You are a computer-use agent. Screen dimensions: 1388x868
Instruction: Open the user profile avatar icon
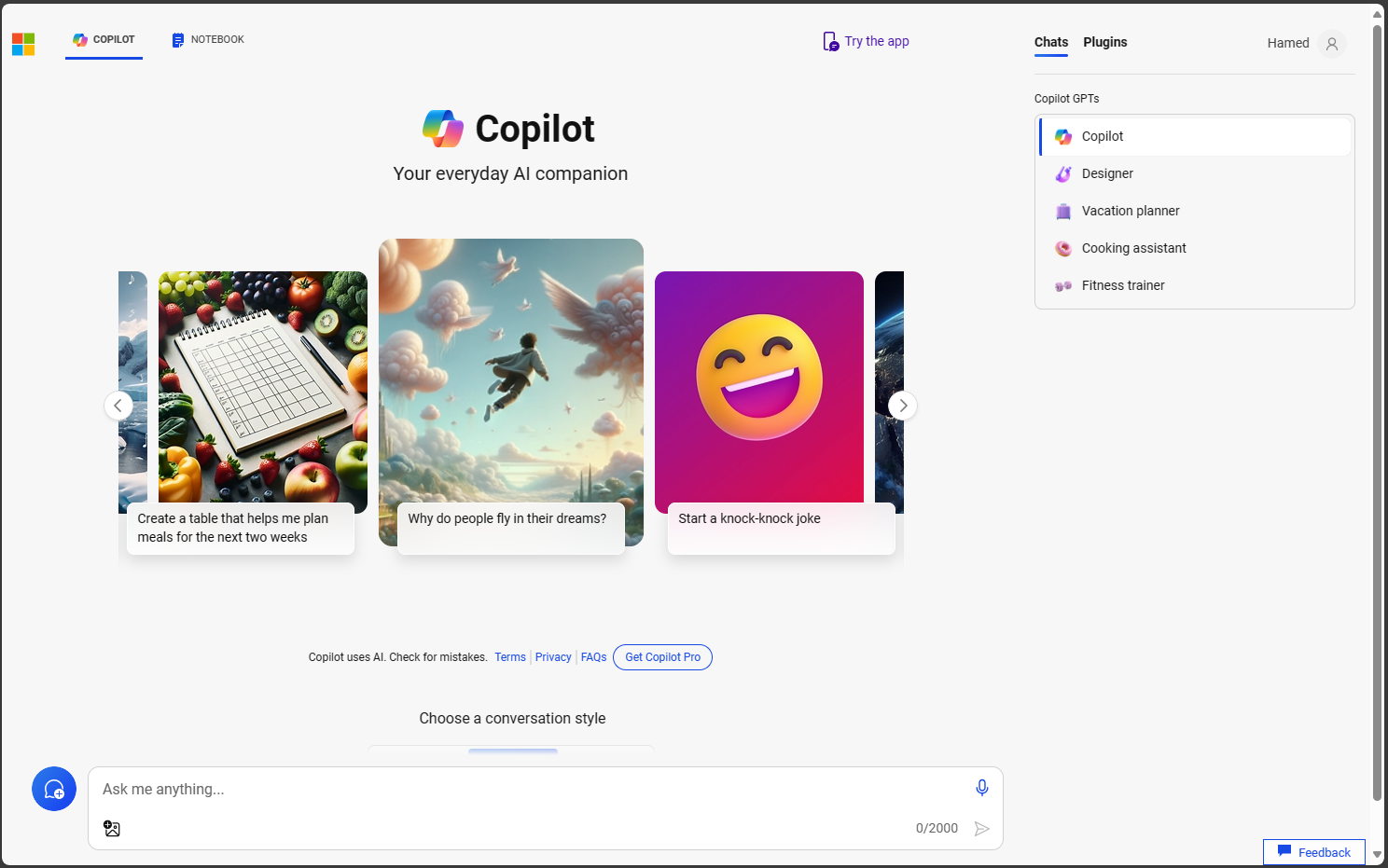[x=1332, y=43]
